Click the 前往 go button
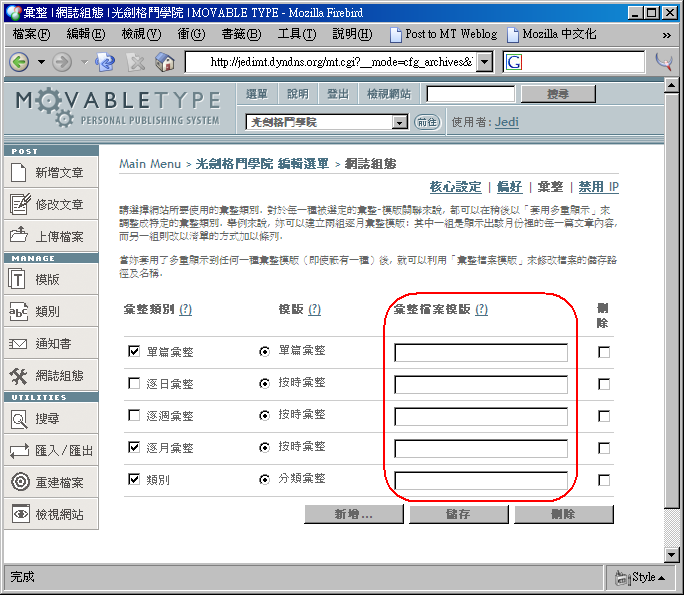The height and width of the screenshot is (595, 684). point(427,122)
